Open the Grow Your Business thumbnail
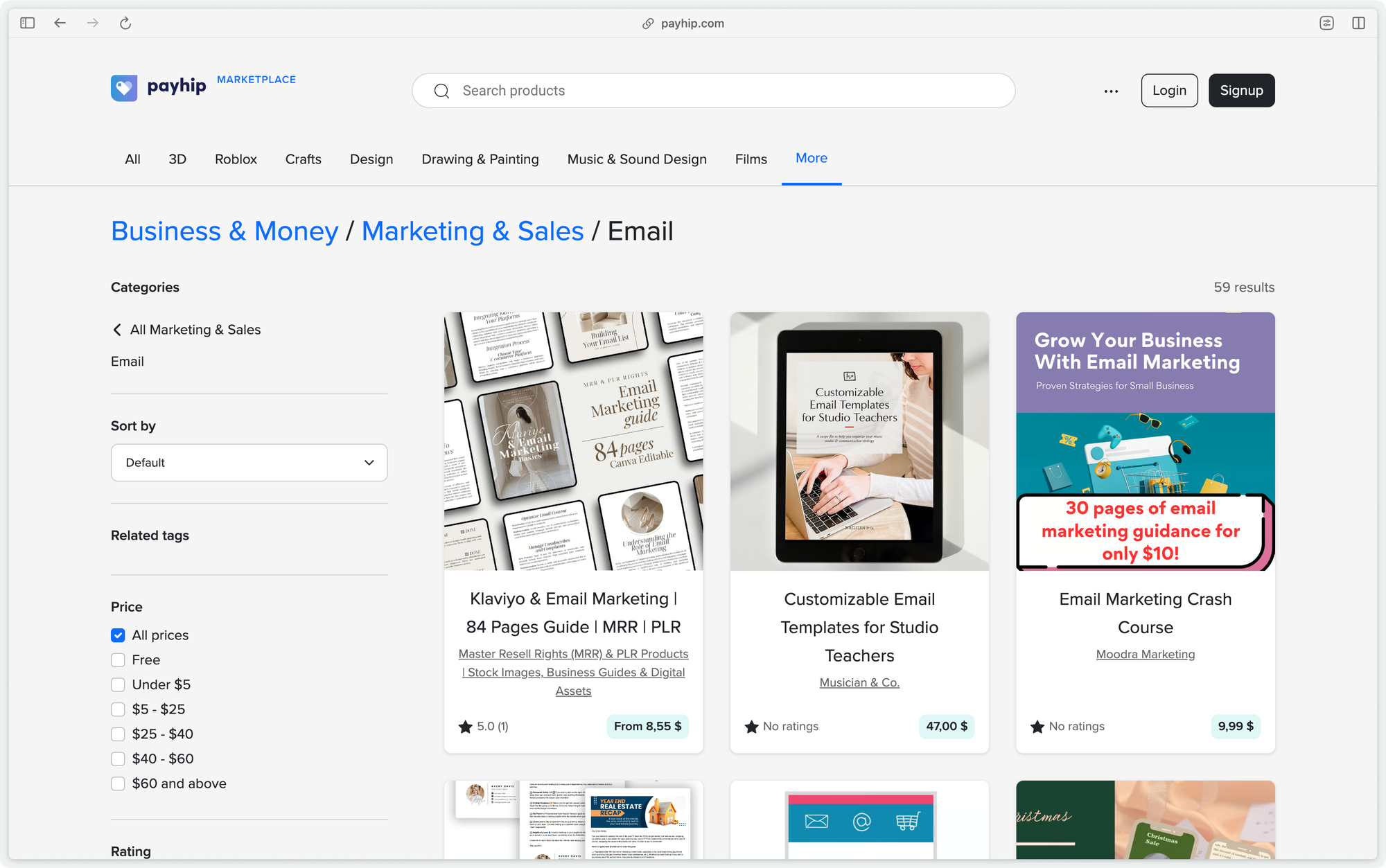This screenshot has width=1386, height=868. coord(1146,441)
